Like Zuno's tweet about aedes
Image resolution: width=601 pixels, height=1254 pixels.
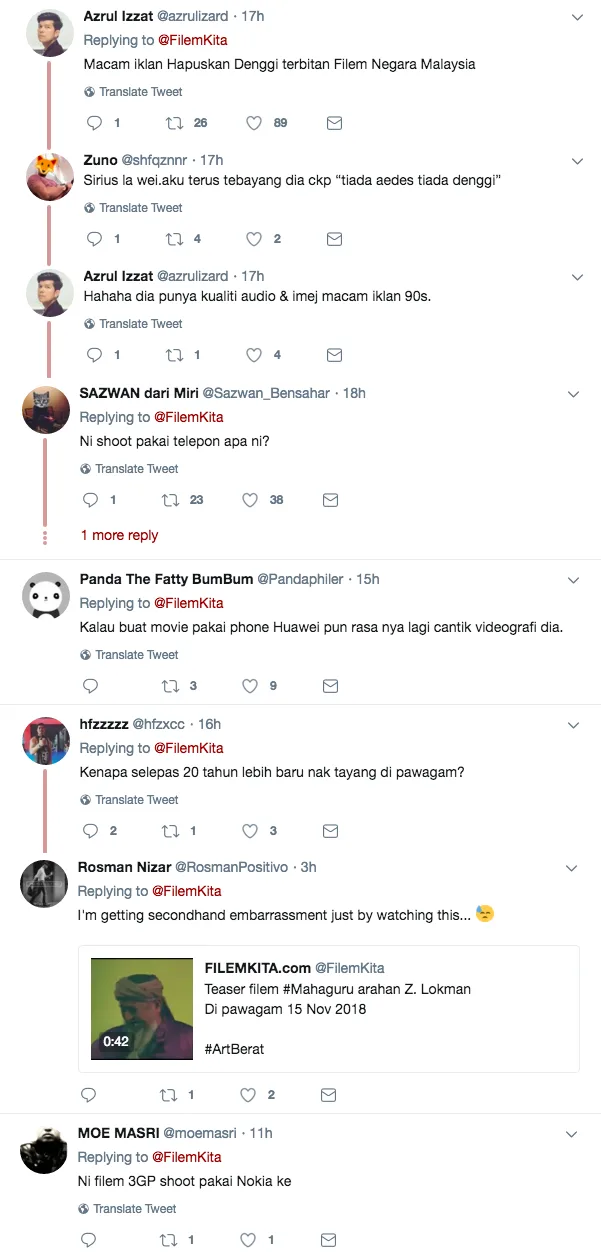254,239
